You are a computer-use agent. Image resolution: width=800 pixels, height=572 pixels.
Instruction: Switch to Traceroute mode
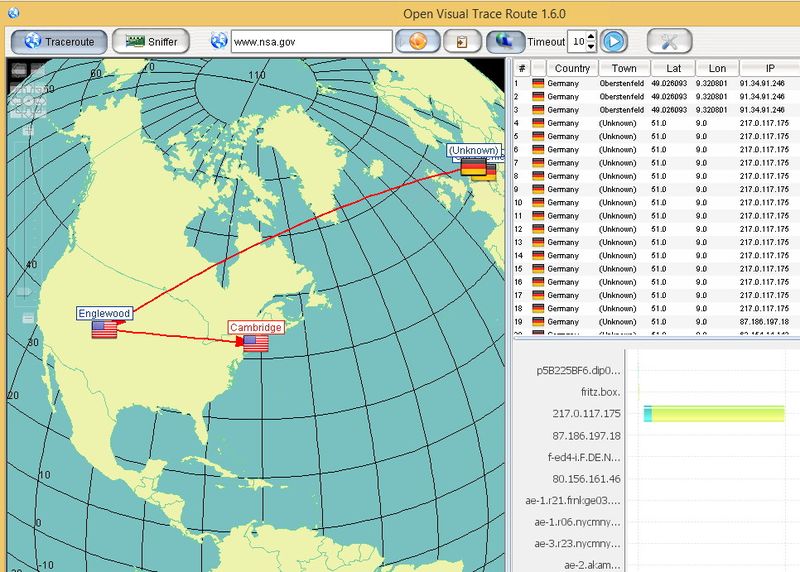coord(59,41)
